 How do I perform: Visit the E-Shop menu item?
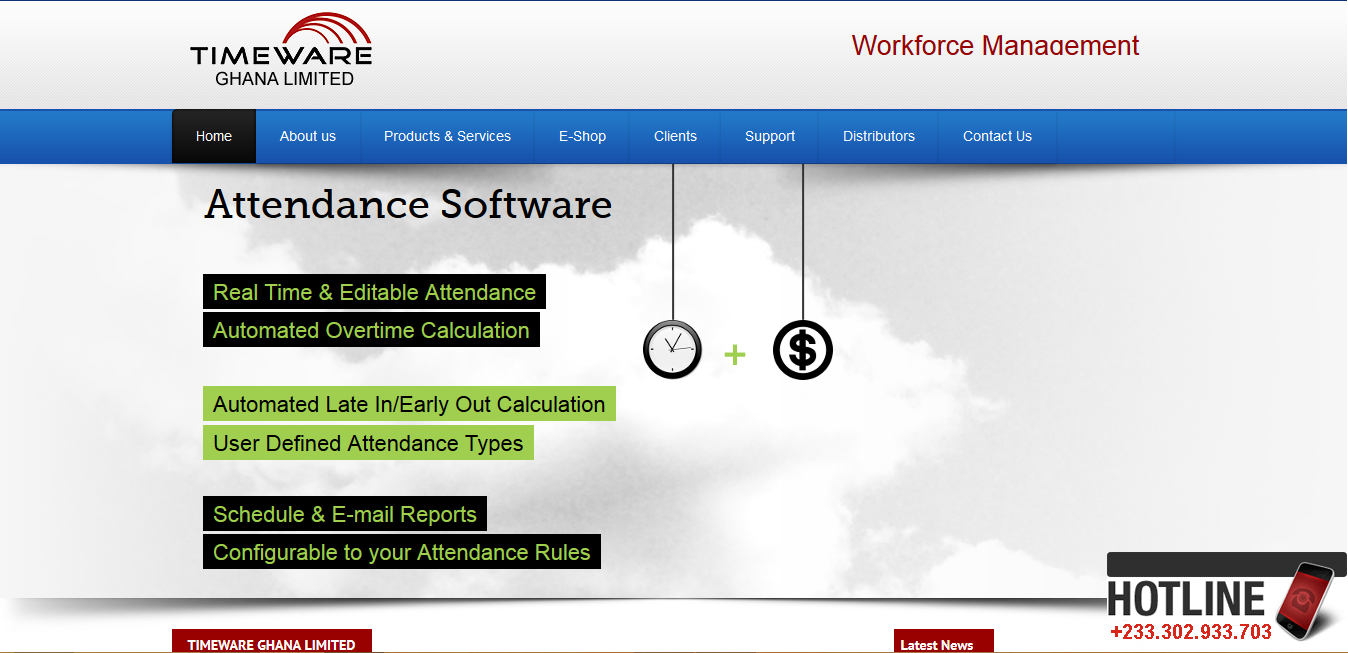coord(582,136)
